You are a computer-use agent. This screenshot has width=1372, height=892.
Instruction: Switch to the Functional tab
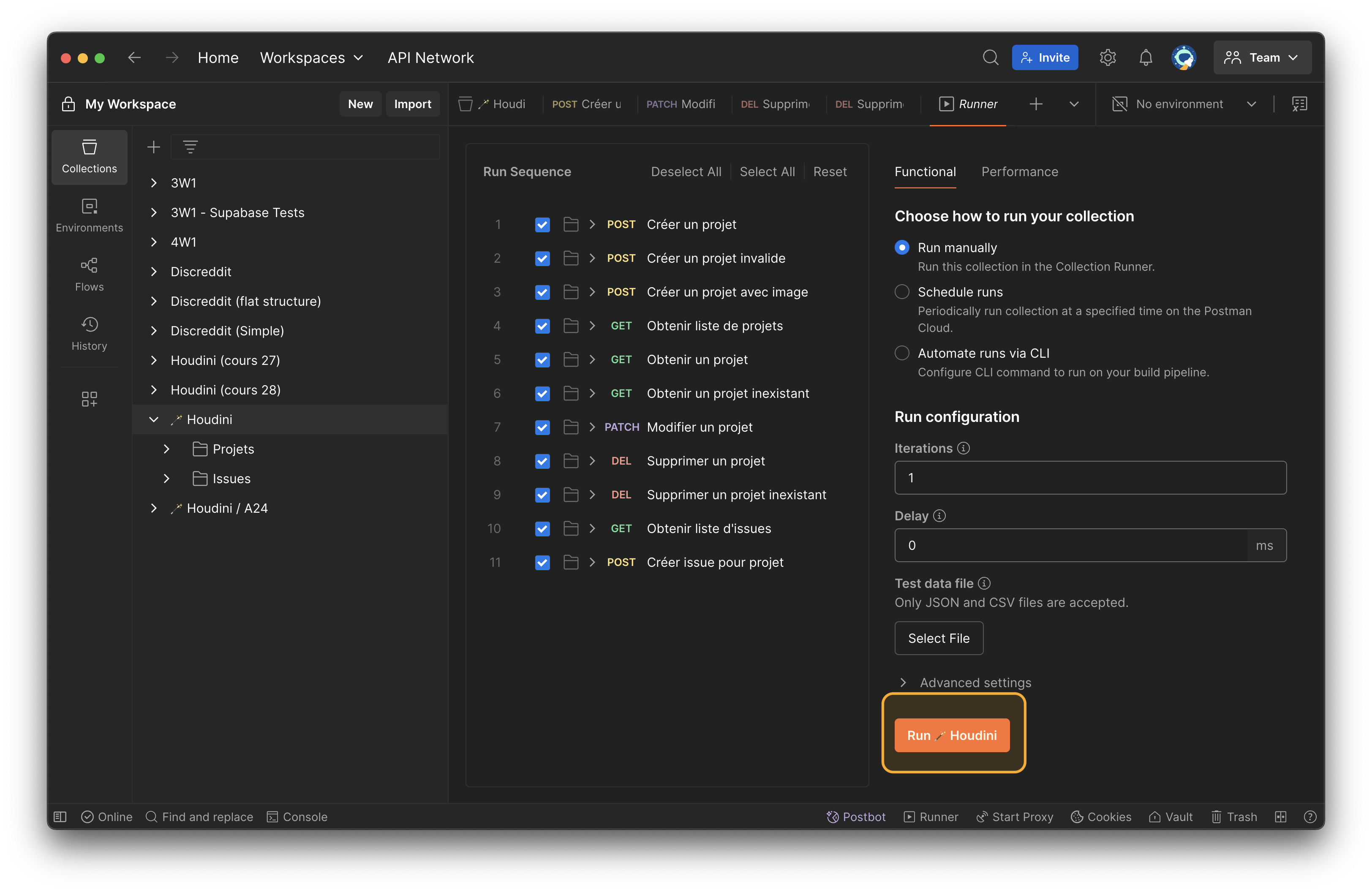(x=925, y=172)
